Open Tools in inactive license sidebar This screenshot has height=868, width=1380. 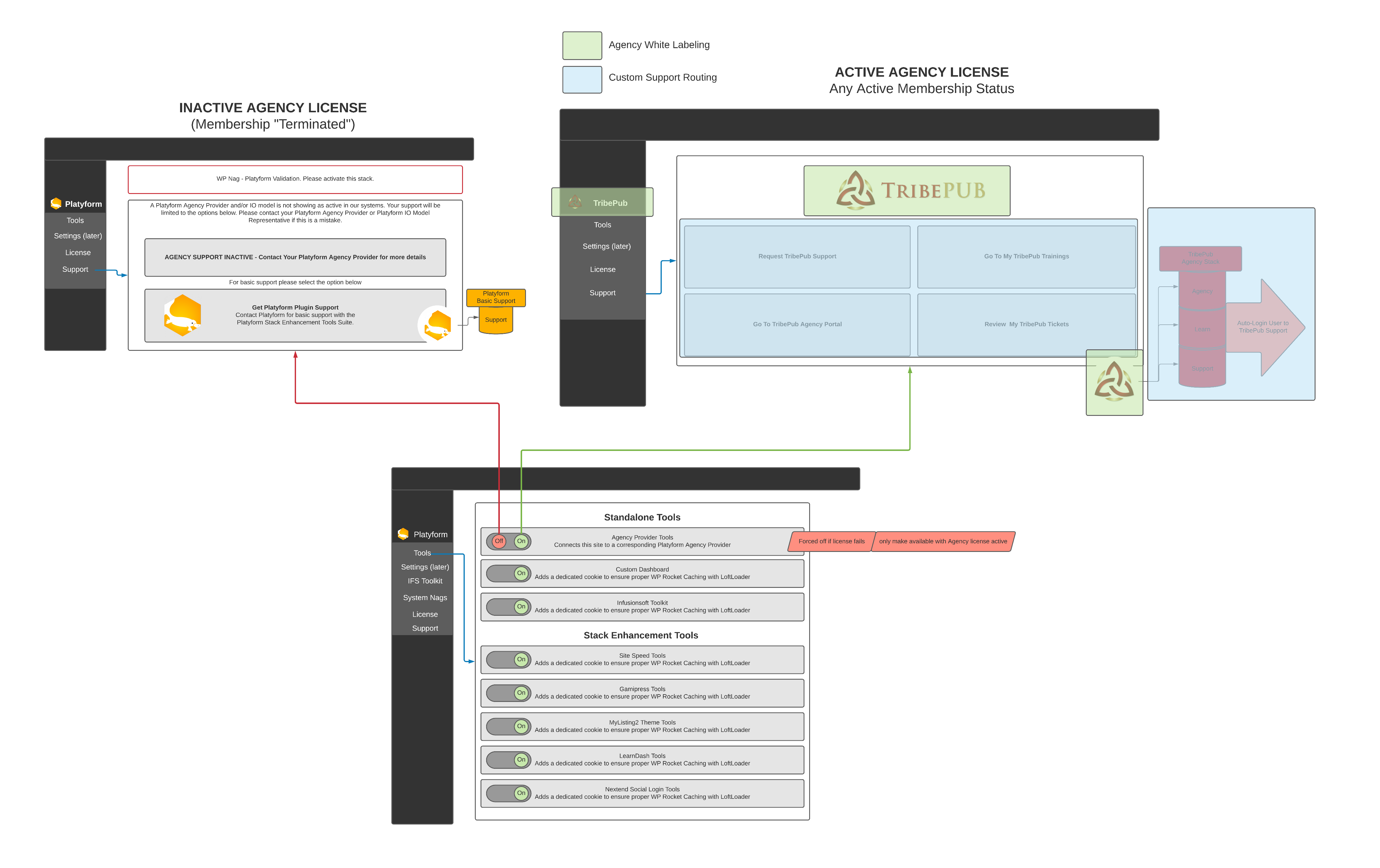75,221
